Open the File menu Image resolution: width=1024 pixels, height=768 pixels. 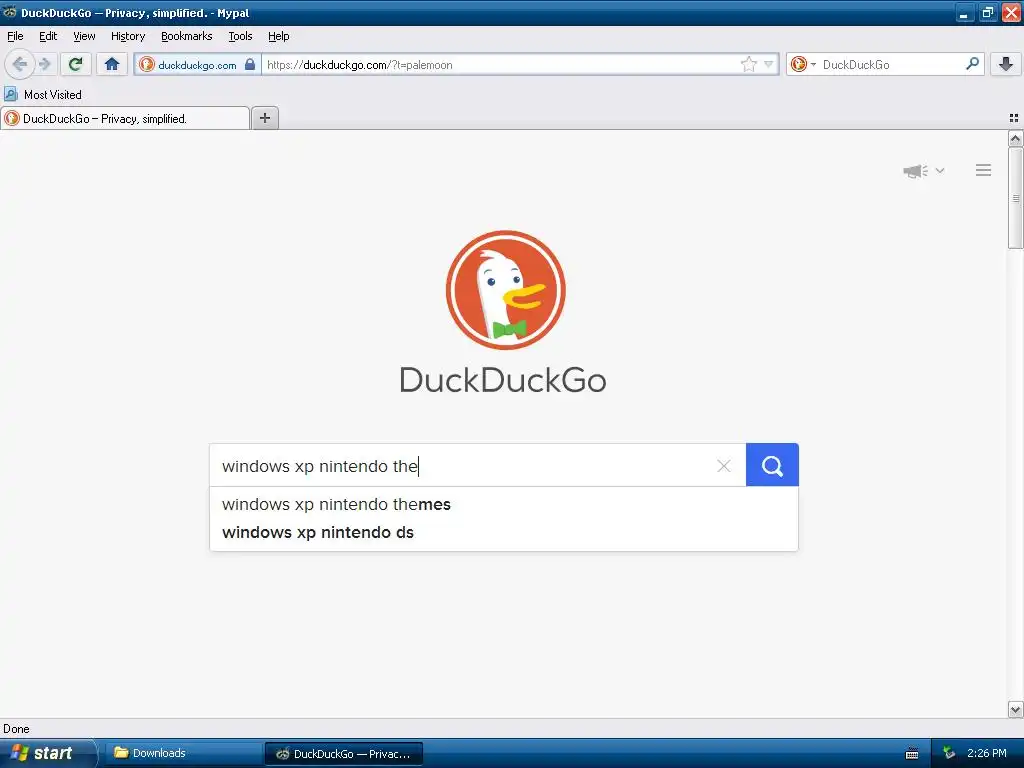pyautogui.click(x=15, y=36)
